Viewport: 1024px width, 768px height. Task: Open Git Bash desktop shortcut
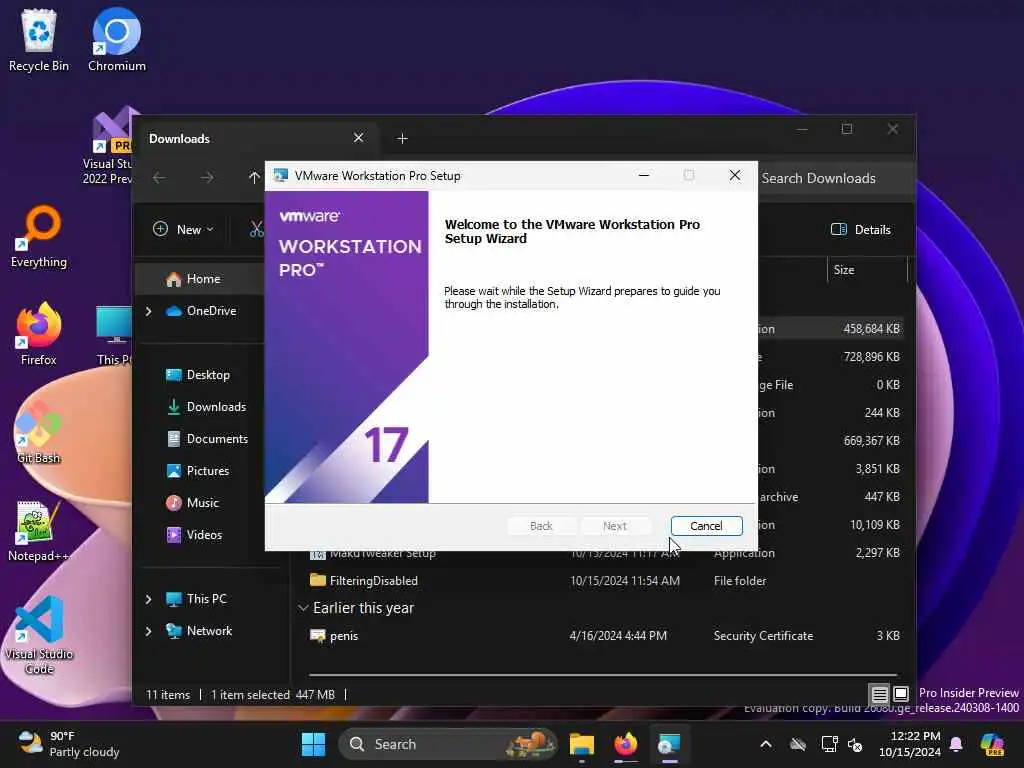coord(39,432)
